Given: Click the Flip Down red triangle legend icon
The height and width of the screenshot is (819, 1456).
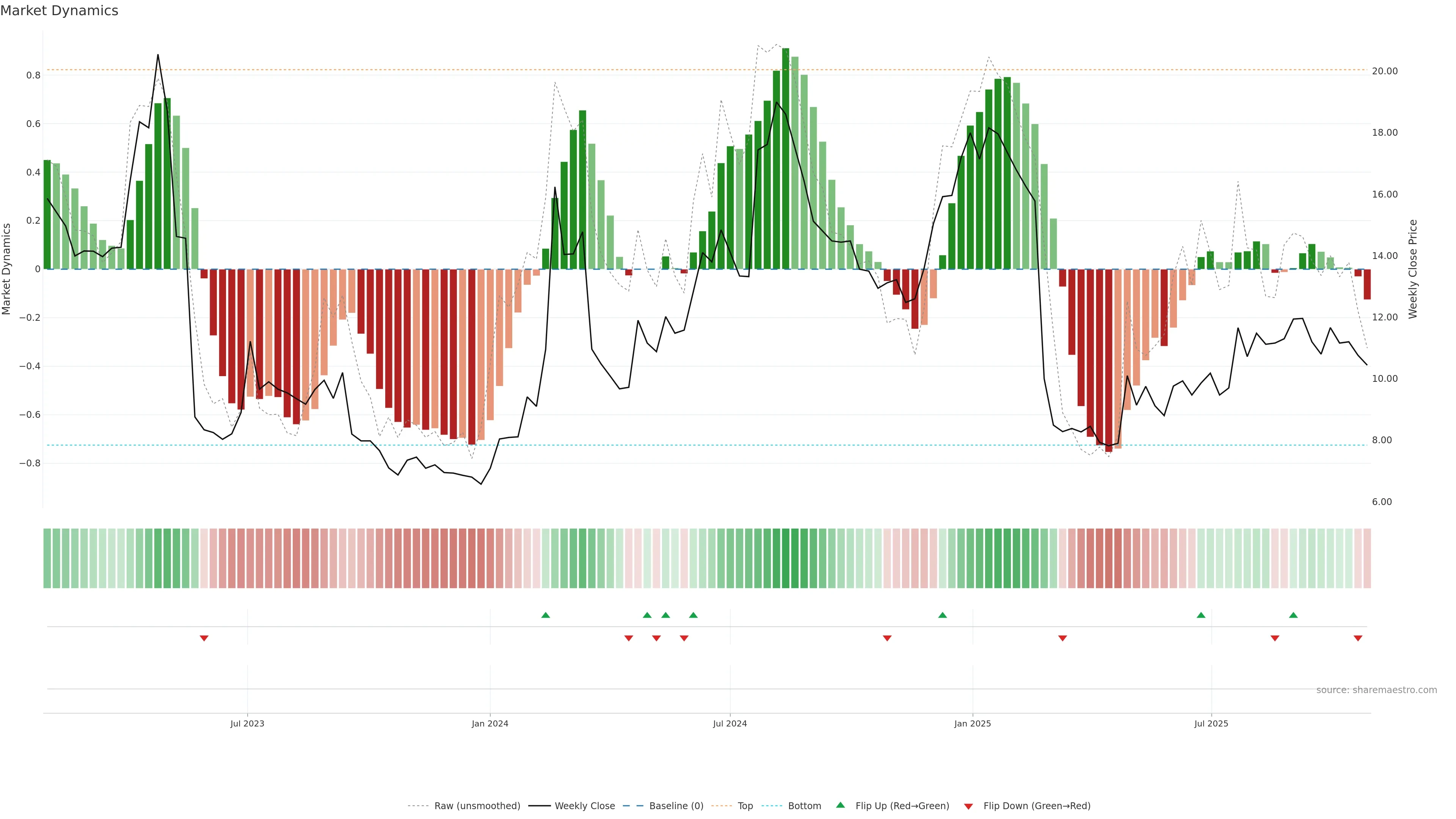Looking at the screenshot, I should point(968,806).
